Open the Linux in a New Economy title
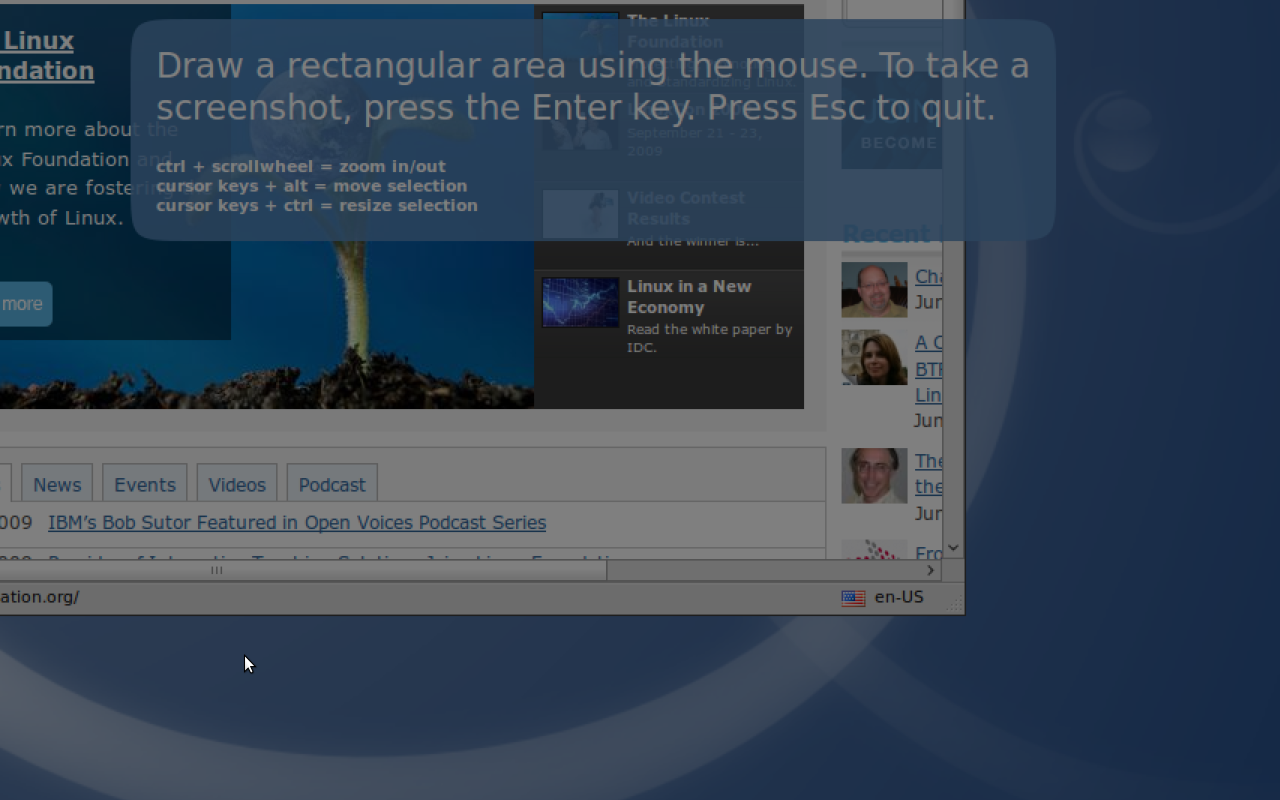 tap(688, 297)
